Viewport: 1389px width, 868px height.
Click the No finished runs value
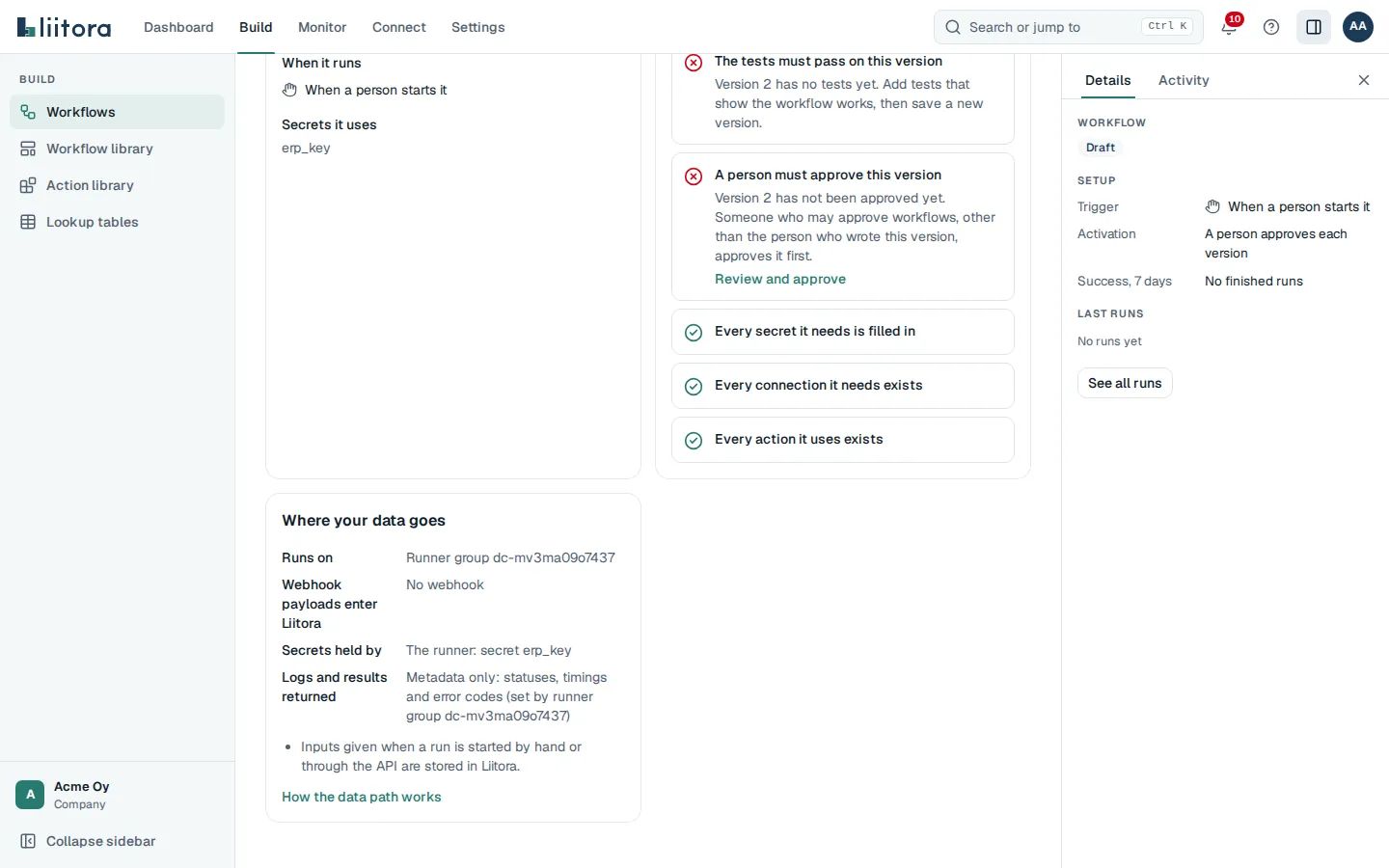pyautogui.click(x=1254, y=281)
